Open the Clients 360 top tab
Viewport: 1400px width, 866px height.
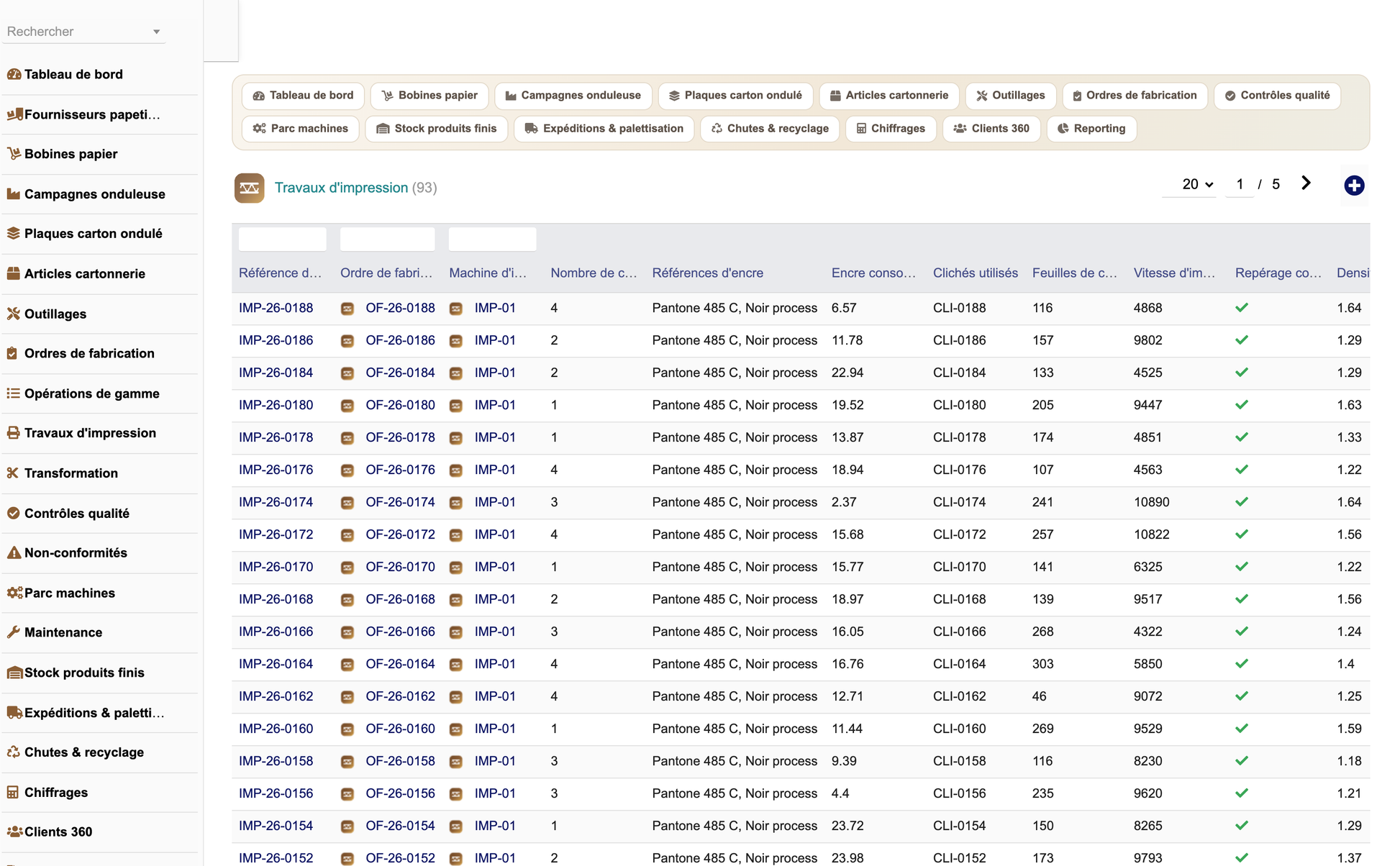click(x=991, y=129)
